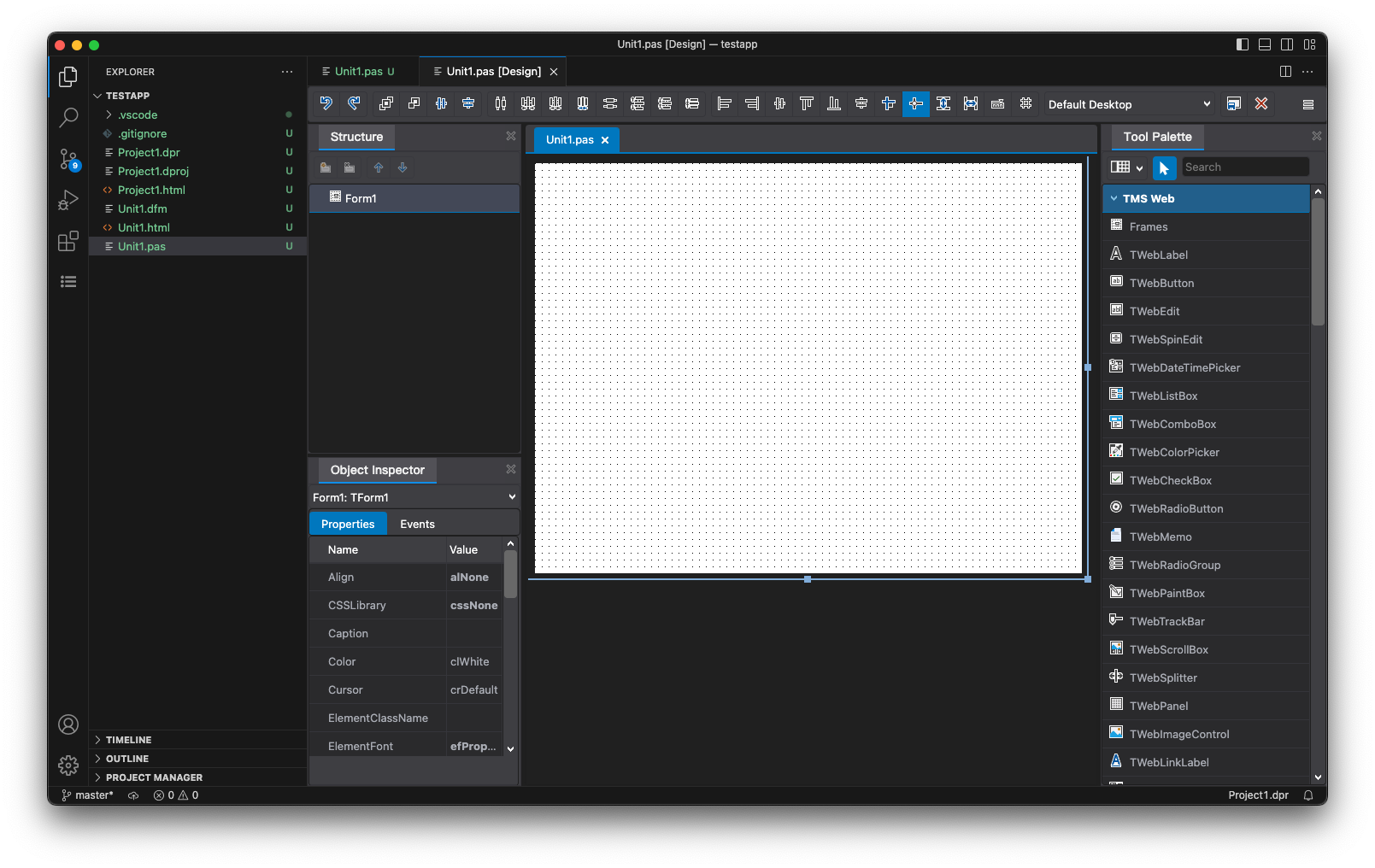Click the align left edges toolbar icon

[724, 104]
